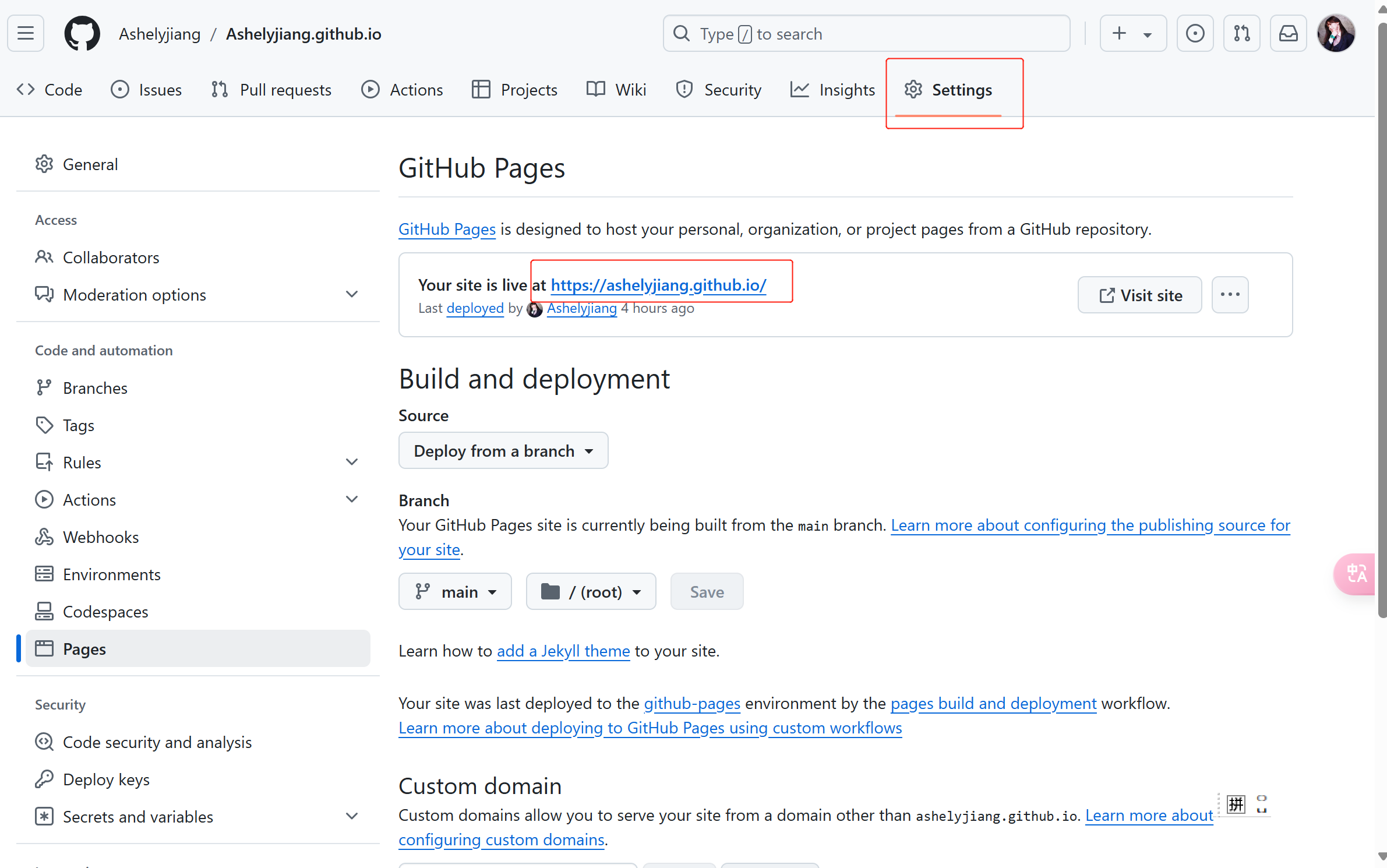This screenshot has width=1387, height=868.
Task: Open the hamburger navigation menu
Action: [26, 33]
